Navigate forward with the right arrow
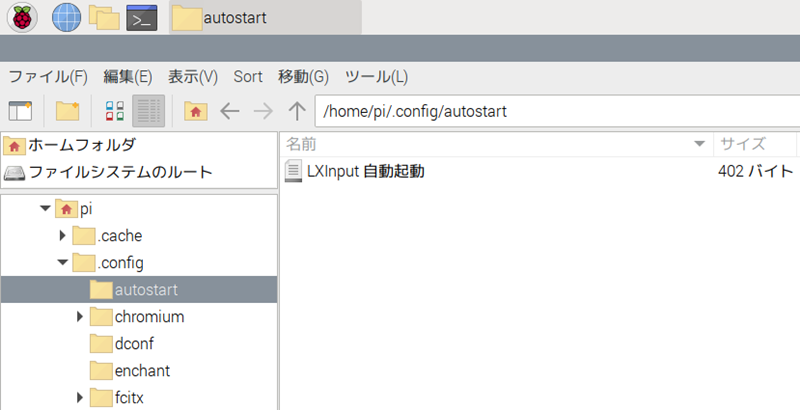The height and width of the screenshot is (410, 800). click(263, 111)
